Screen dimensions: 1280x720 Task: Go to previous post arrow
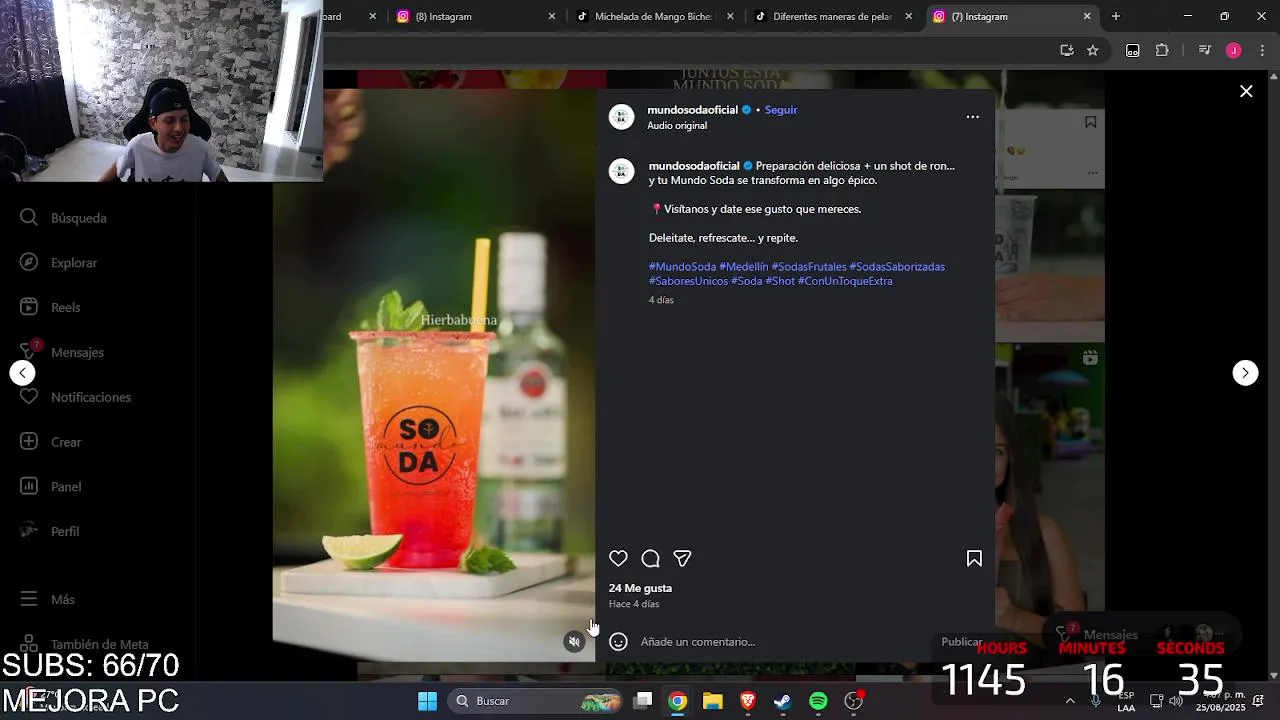click(x=22, y=373)
